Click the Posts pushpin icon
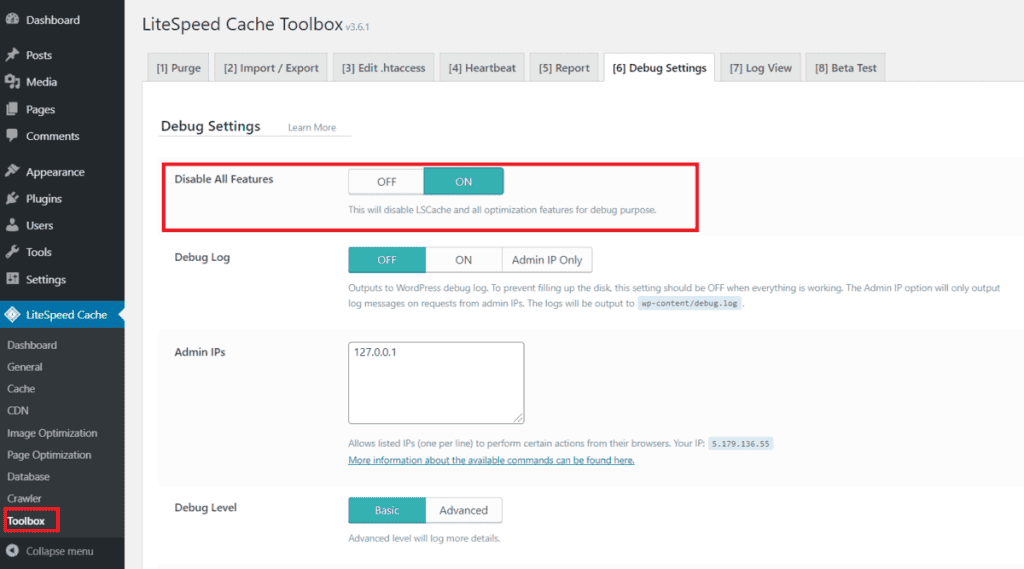 12,55
